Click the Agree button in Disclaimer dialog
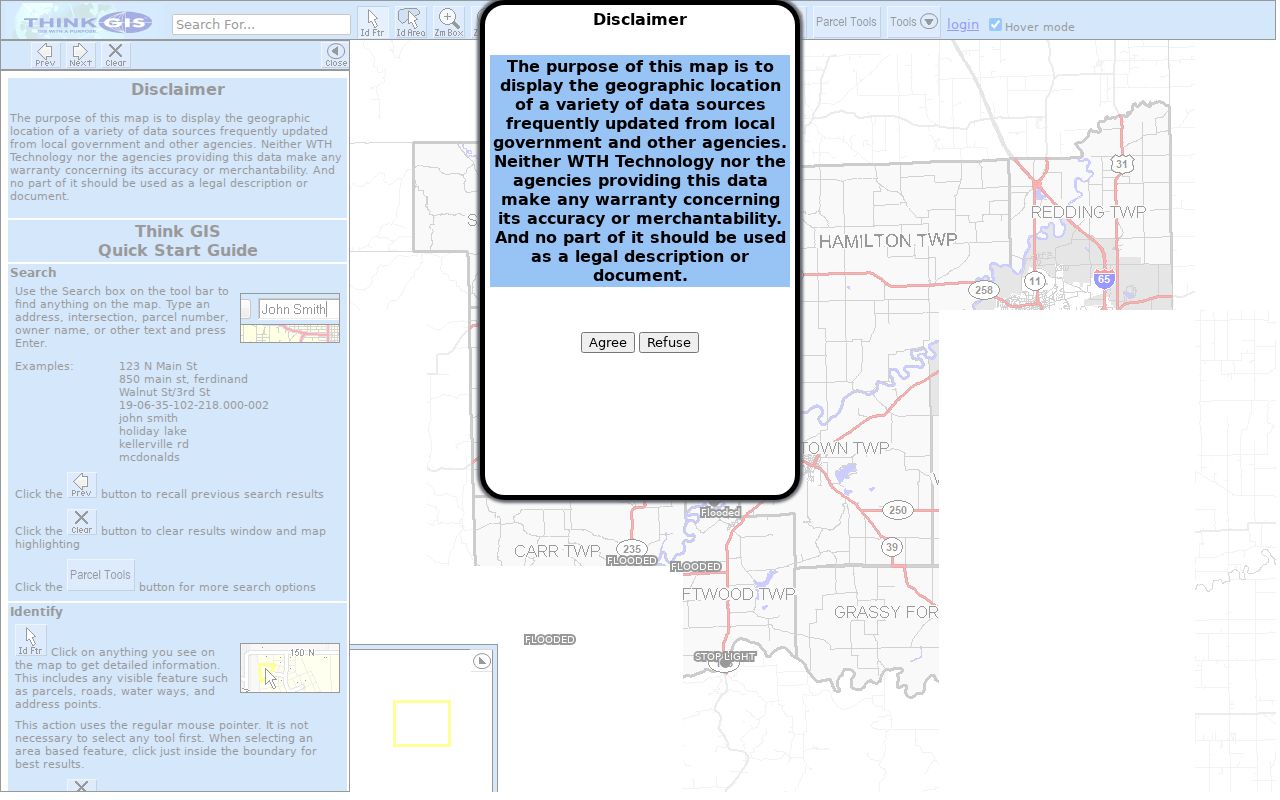This screenshot has width=1280, height=800. [607, 342]
